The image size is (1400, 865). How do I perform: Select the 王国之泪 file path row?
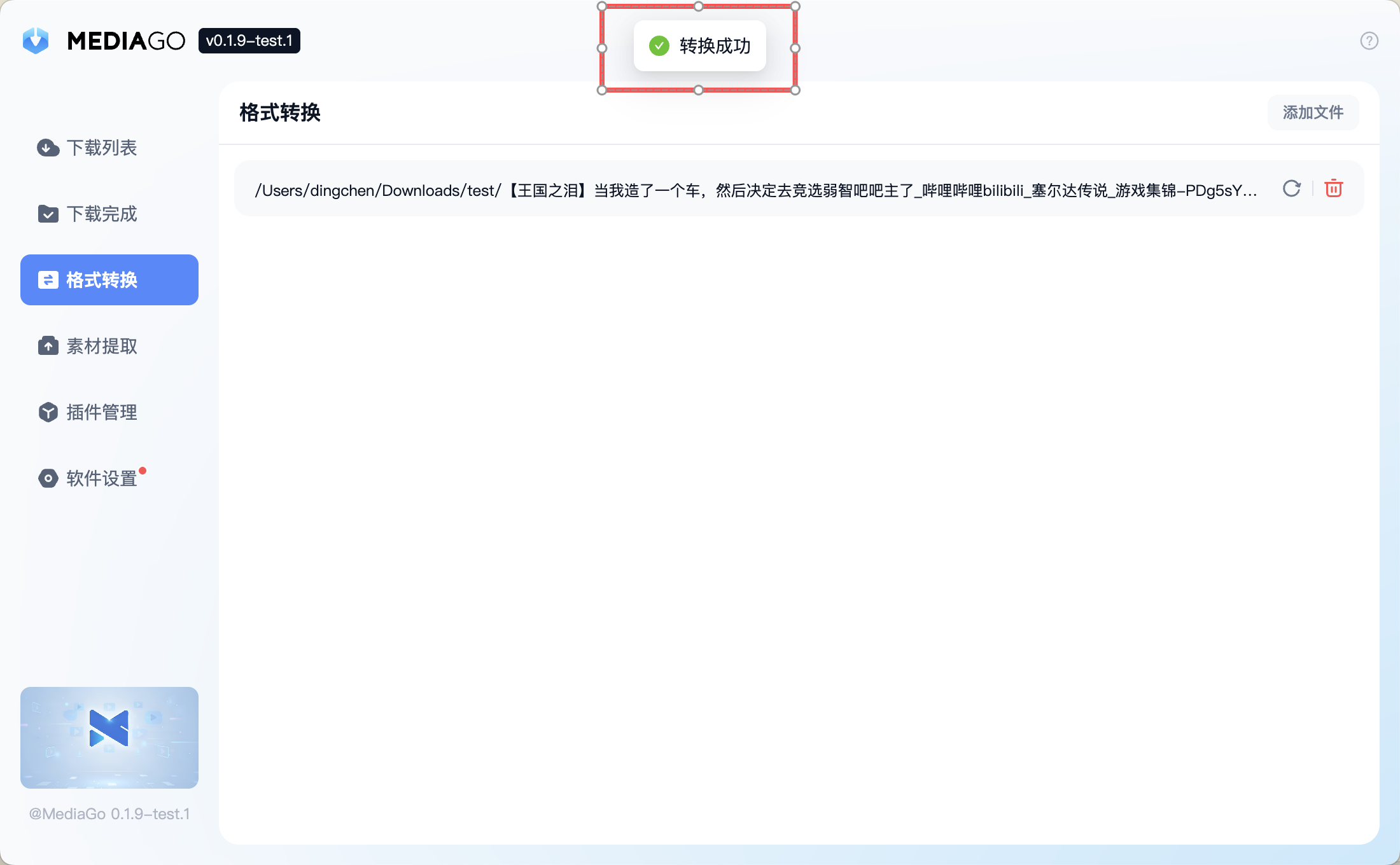point(755,190)
